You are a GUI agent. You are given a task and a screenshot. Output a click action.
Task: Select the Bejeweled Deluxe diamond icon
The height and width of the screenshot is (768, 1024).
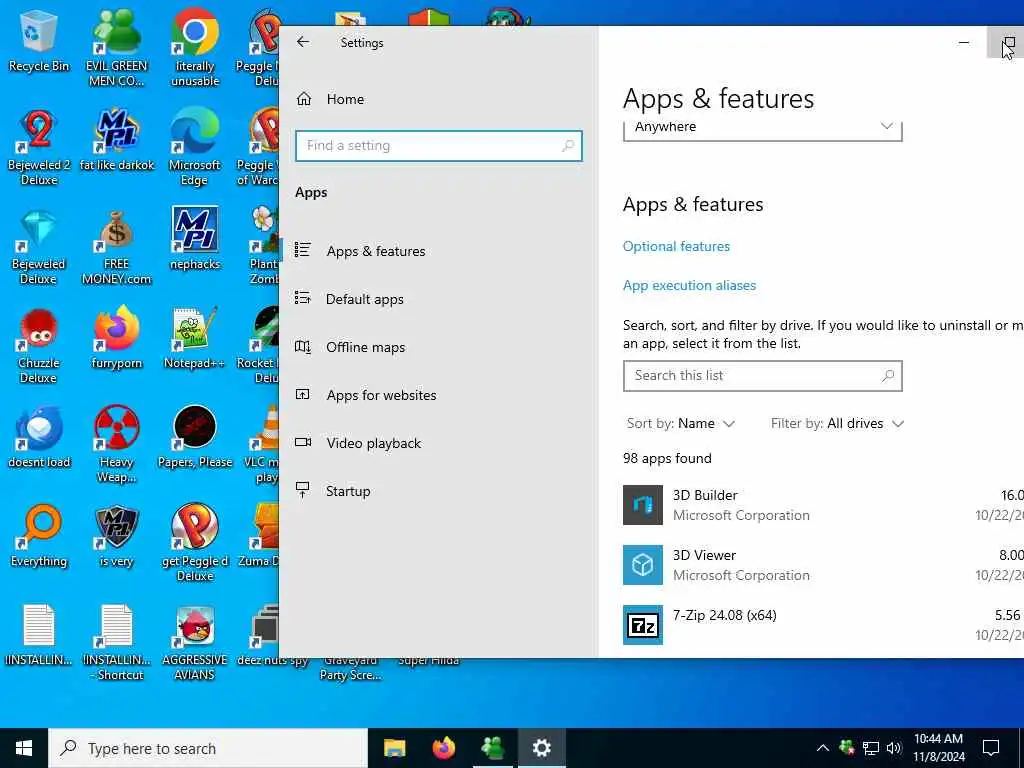point(39,248)
